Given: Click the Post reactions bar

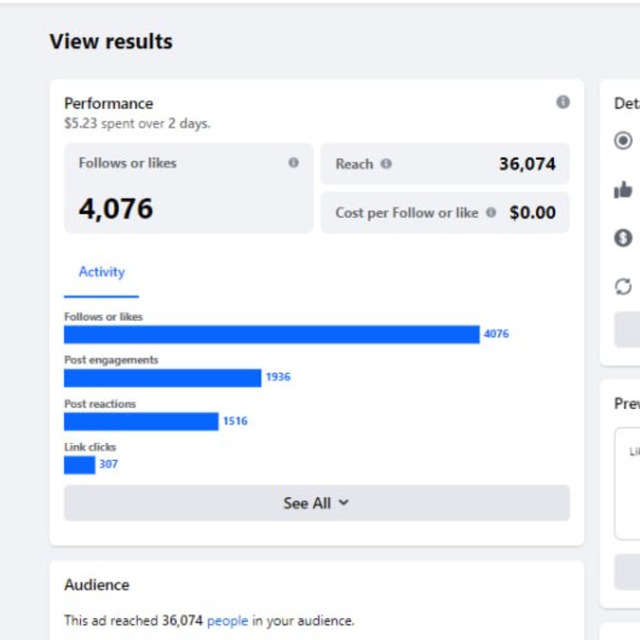Looking at the screenshot, I should [141, 421].
